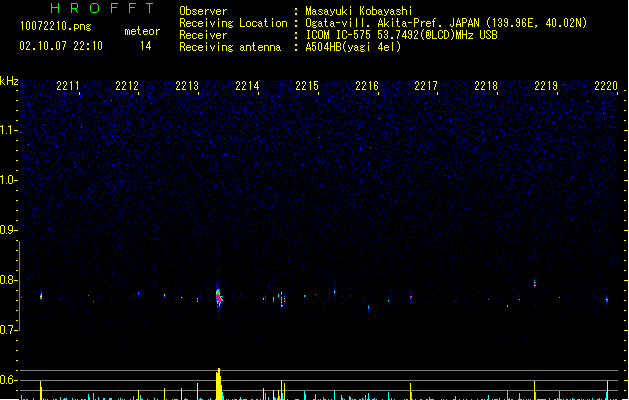Click the 2211 time marker
The image size is (629, 400).
68,86
